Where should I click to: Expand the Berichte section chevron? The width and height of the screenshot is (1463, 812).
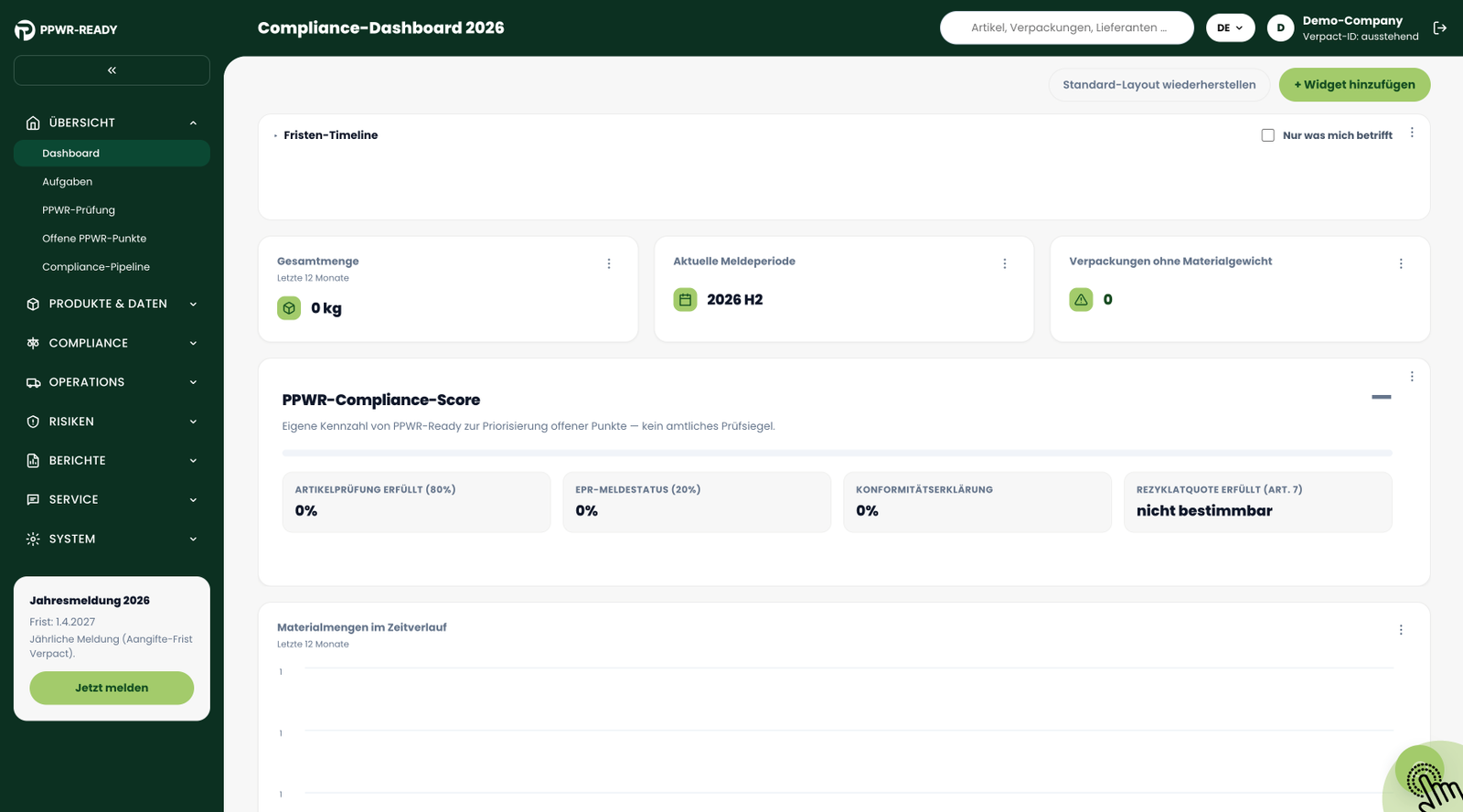[193, 461]
